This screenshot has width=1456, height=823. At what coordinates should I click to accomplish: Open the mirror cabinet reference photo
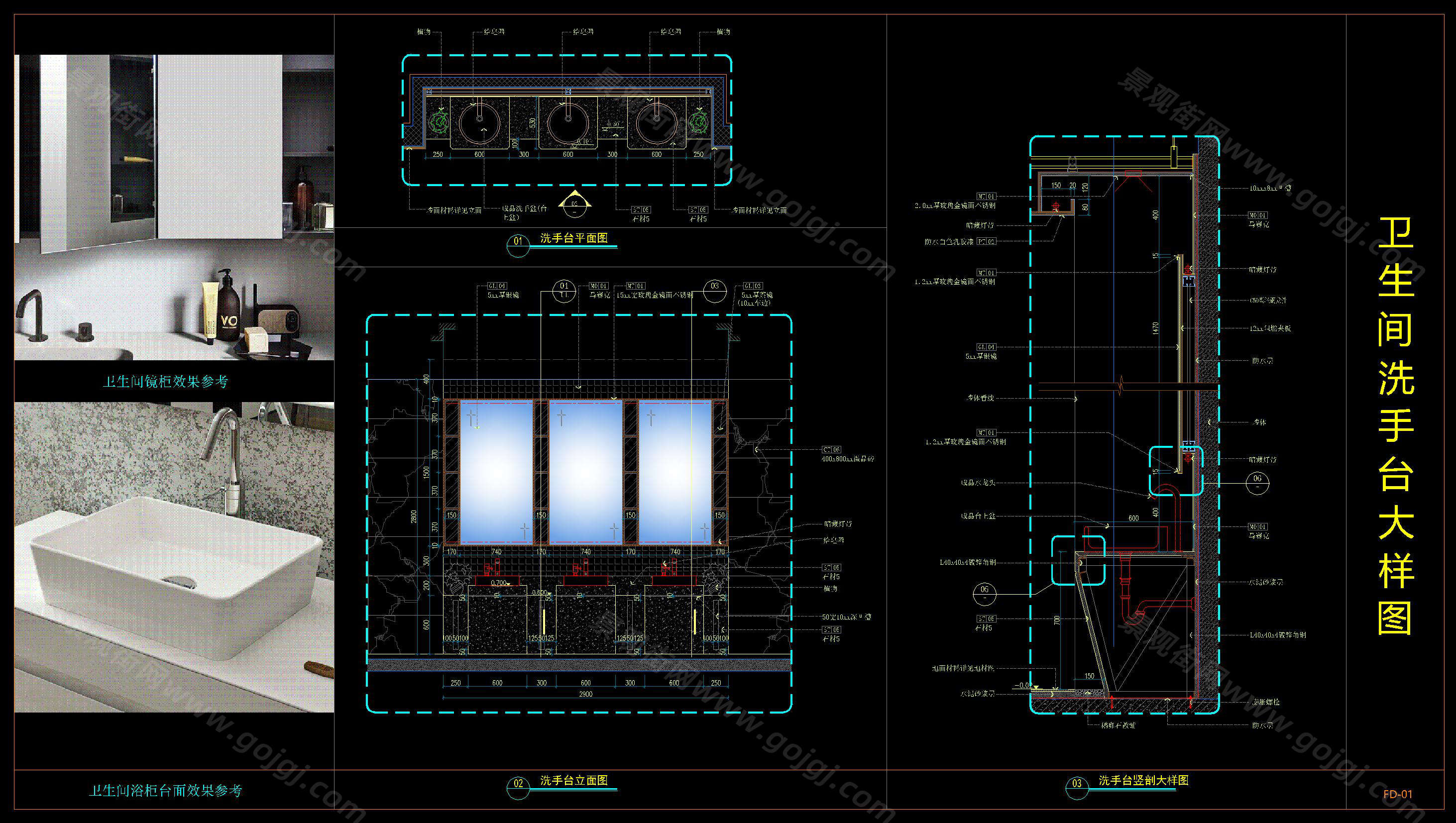(174, 207)
